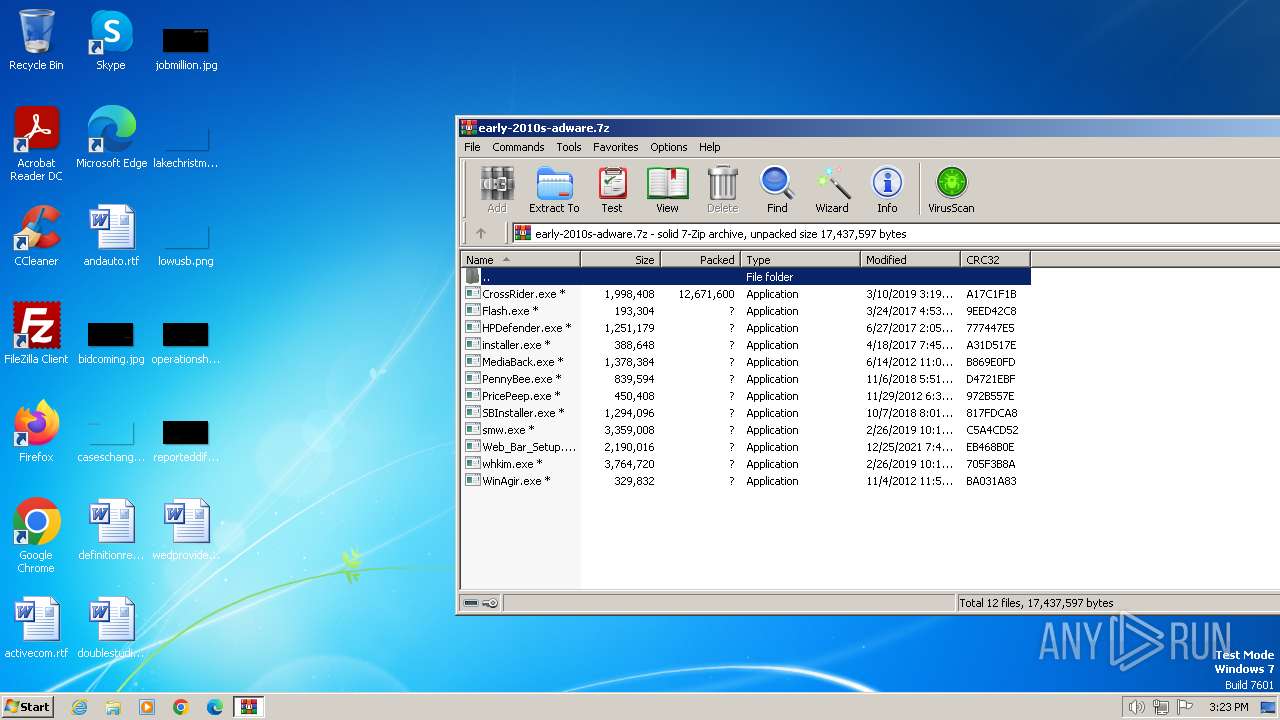This screenshot has width=1280, height=720.
Task: Sort by CRC32 column header
Action: 995,260
